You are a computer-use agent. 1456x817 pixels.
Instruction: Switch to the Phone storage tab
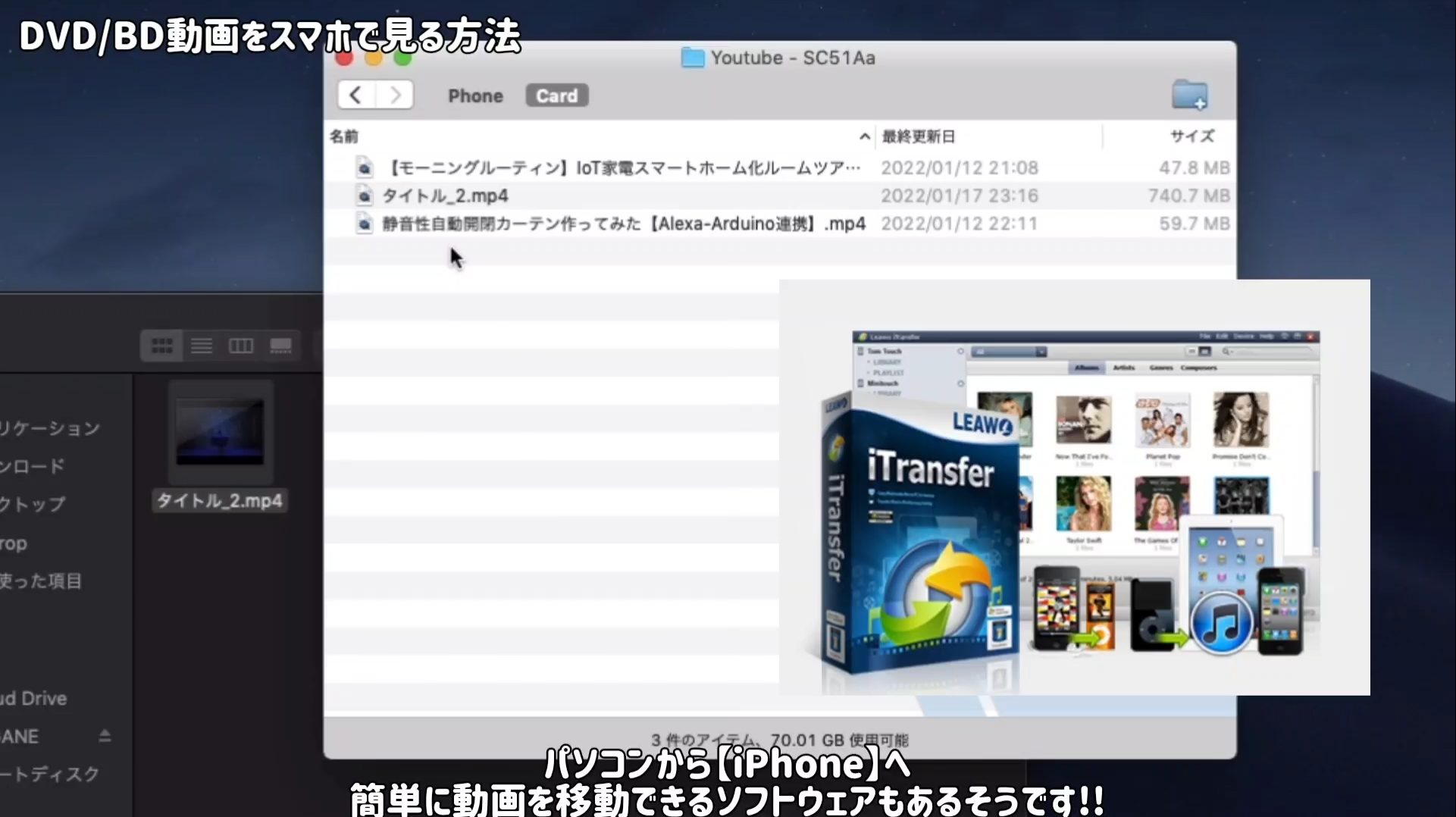point(475,96)
